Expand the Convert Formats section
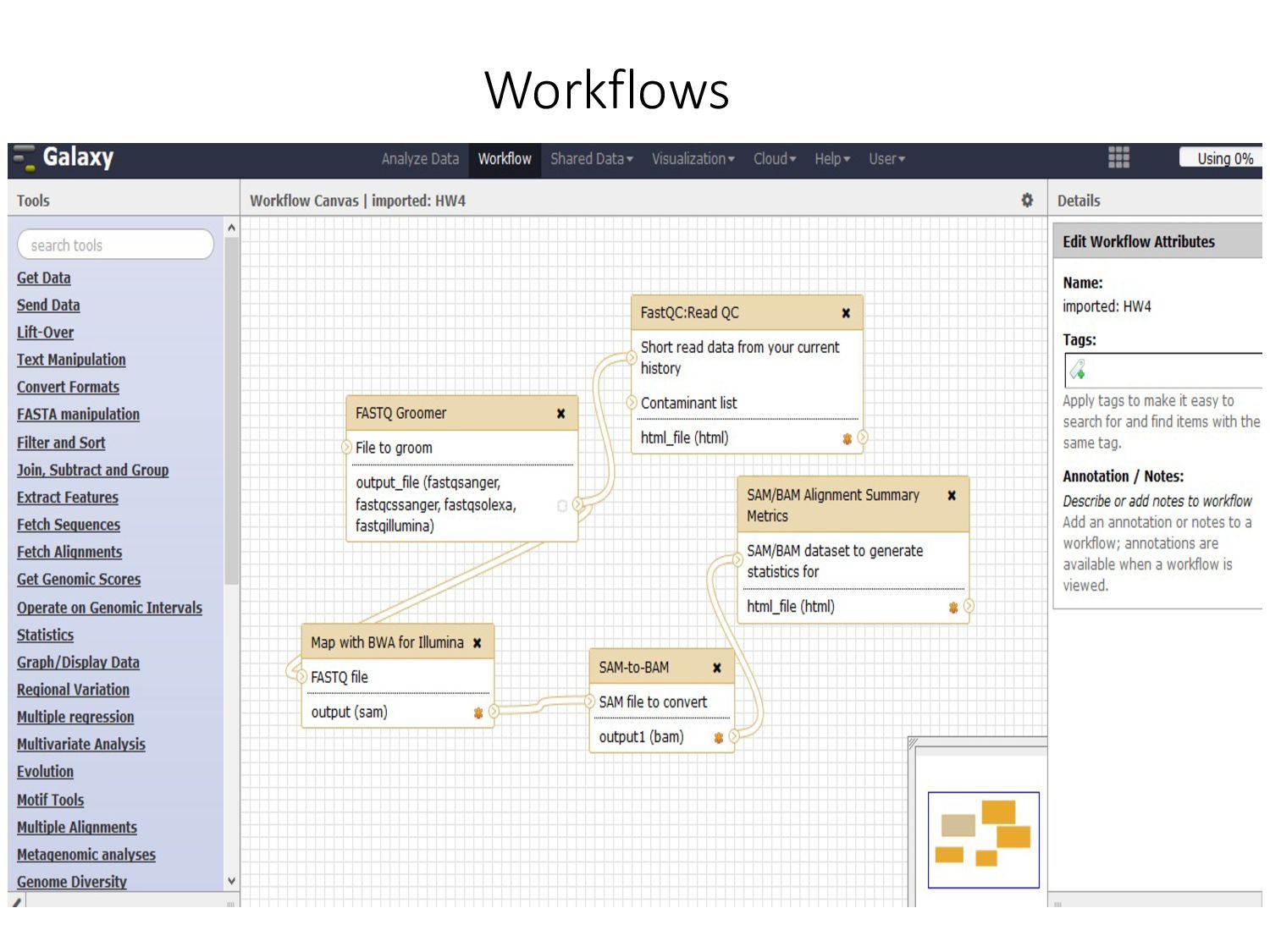 68,387
